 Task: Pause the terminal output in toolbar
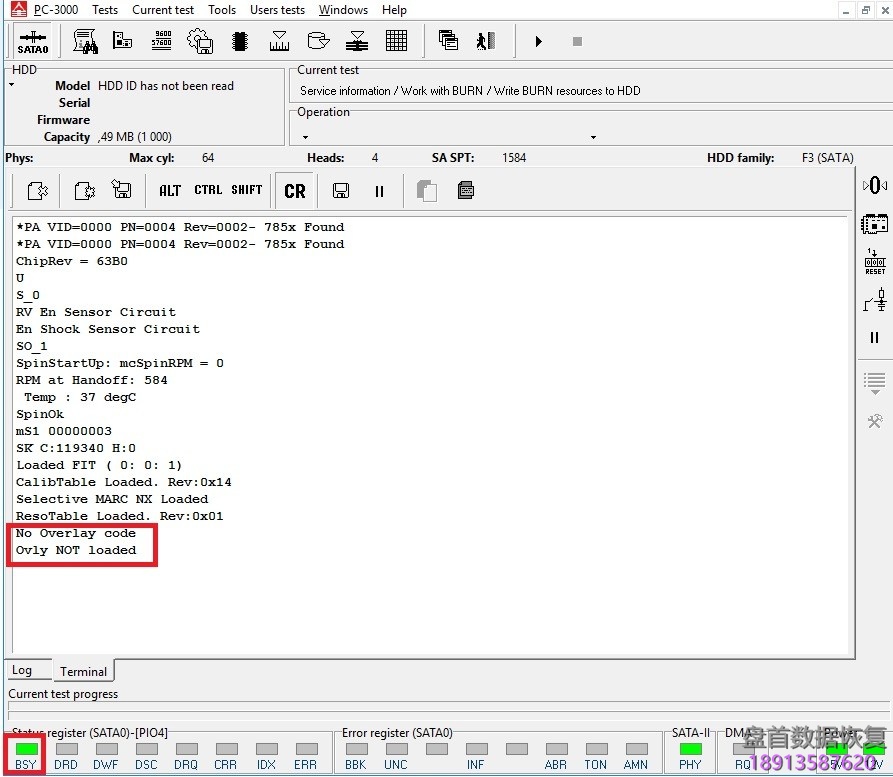(379, 190)
